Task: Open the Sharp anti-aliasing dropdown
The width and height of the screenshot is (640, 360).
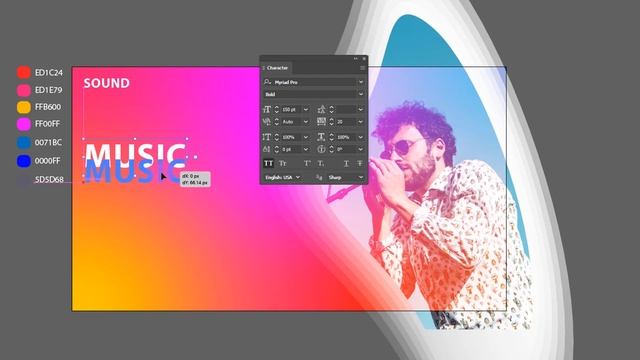Action: (345, 177)
